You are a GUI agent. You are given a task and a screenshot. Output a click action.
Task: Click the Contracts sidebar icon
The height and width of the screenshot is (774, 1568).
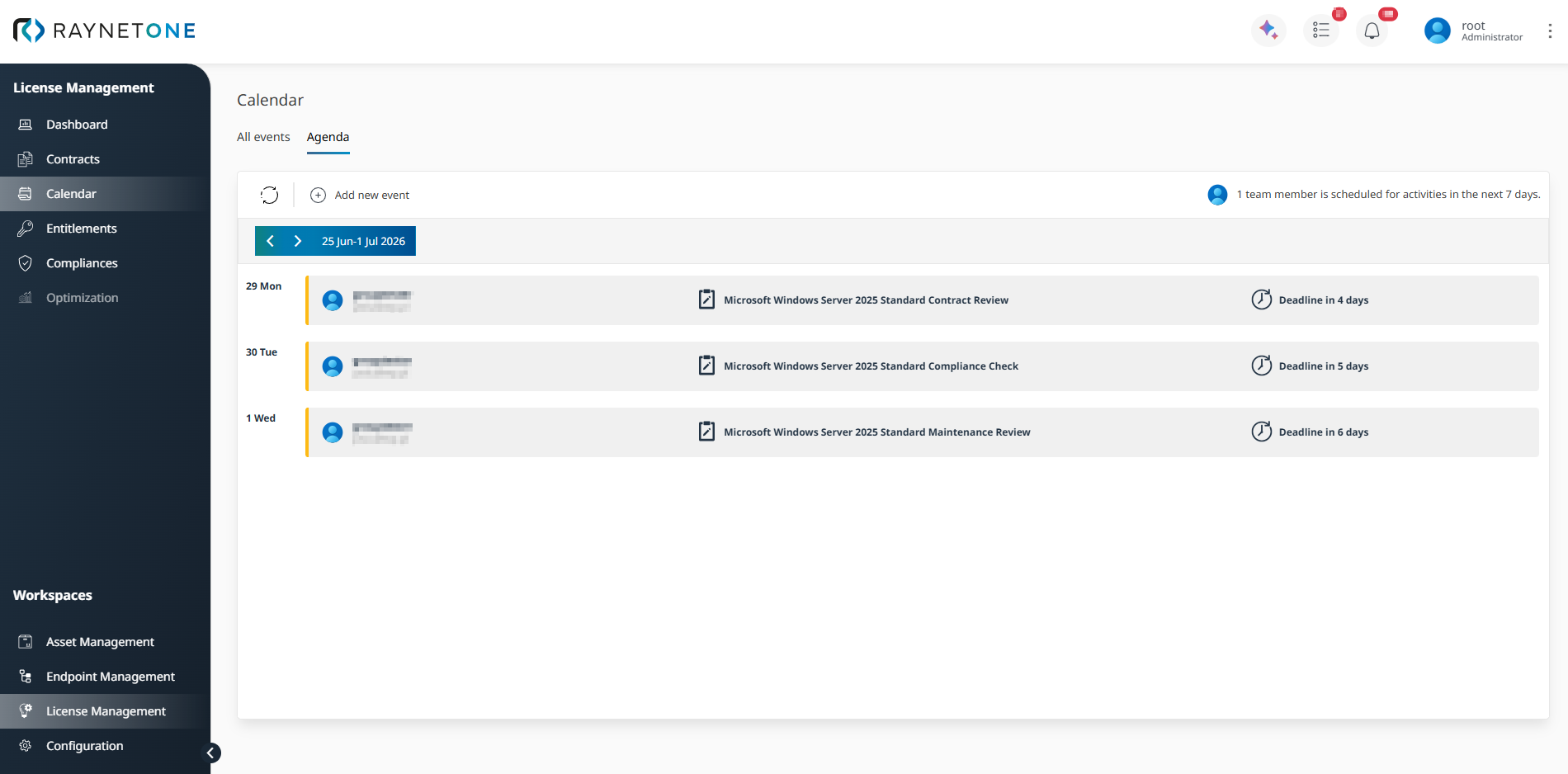coord(26,159)
